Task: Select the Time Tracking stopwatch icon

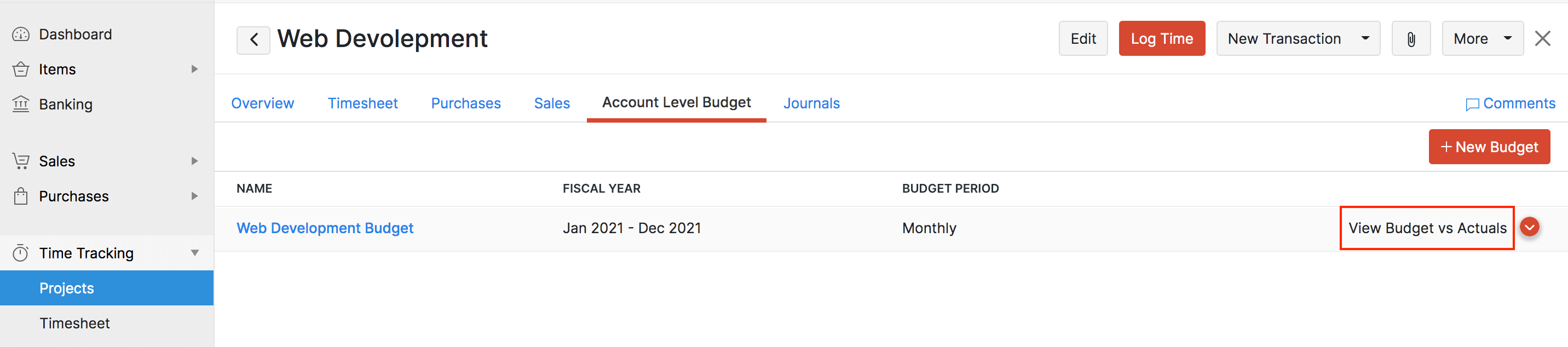Action: click(x=20, y=253)
